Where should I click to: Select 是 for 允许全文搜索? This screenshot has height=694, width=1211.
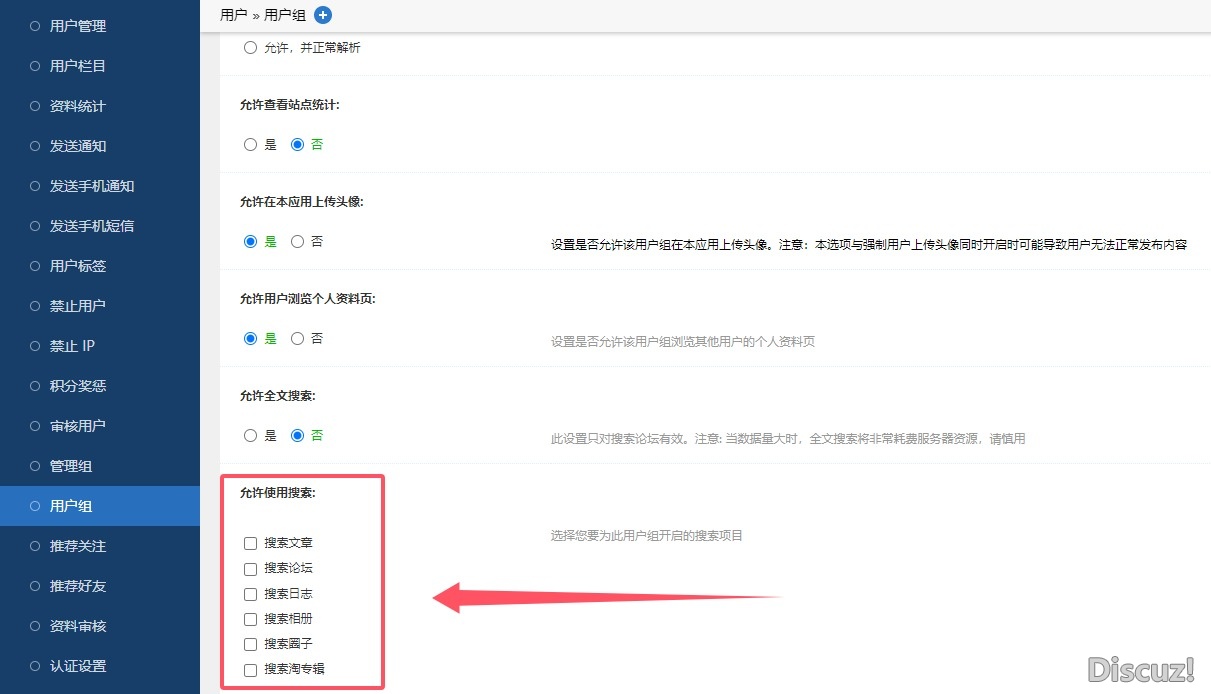tap(251, 436)
